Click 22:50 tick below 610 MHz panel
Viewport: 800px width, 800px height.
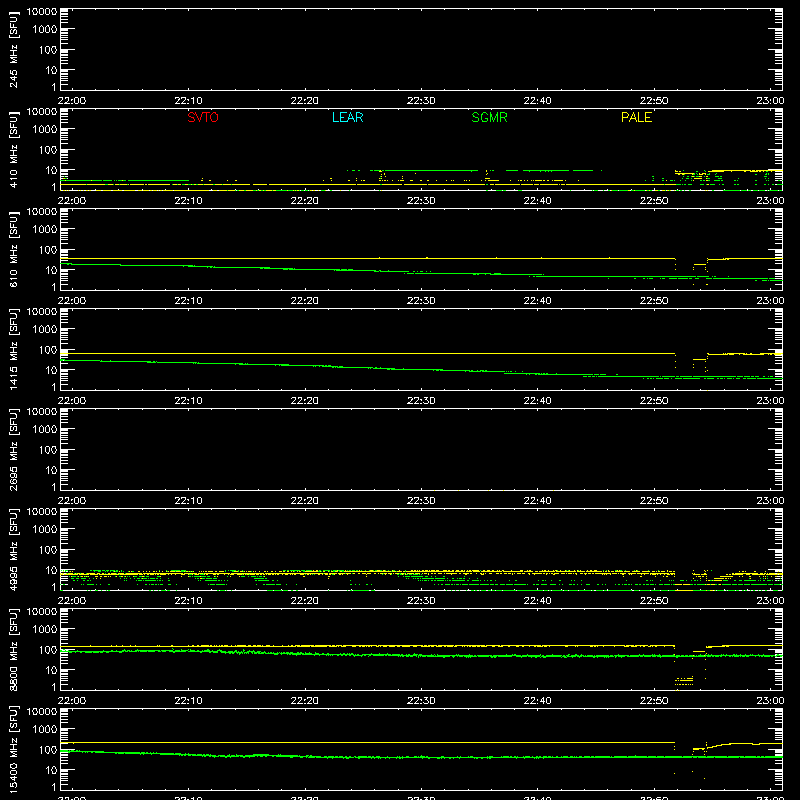tap(654, 301)
